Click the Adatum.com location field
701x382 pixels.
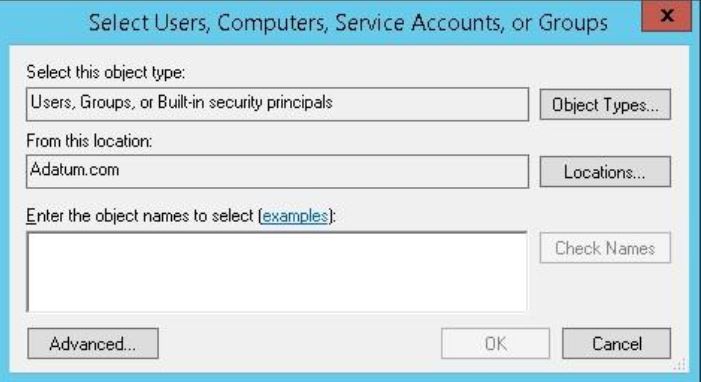click(277, 171)
